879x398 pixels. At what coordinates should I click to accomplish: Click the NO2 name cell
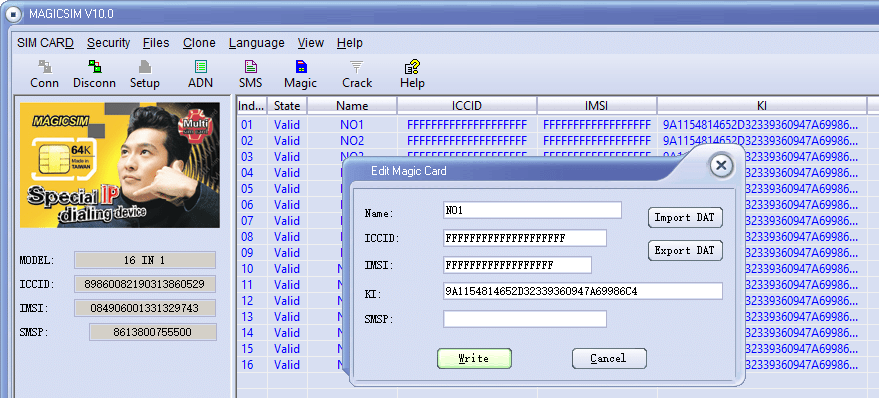pos(352,141)
